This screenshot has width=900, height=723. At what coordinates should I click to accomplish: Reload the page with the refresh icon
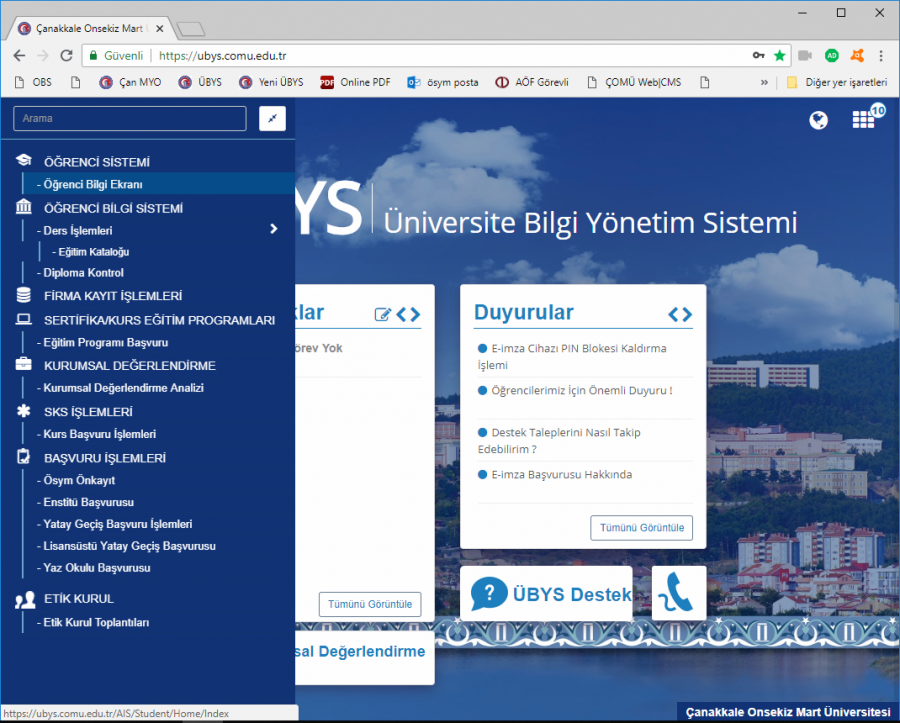[x=67, y=56]
